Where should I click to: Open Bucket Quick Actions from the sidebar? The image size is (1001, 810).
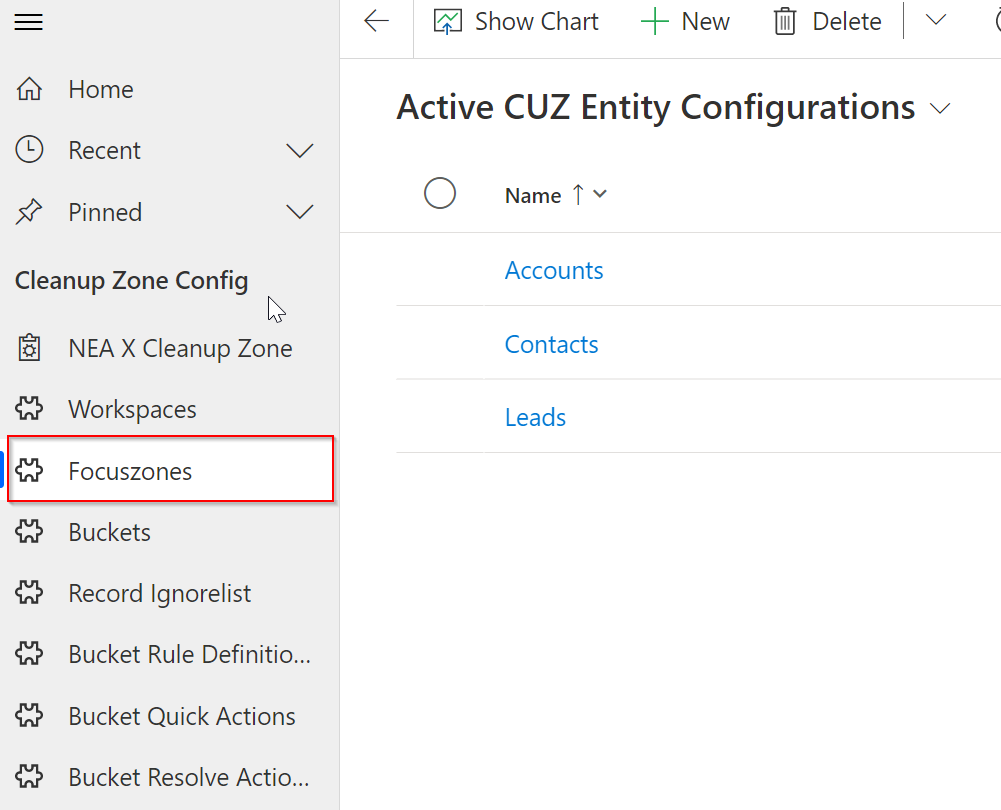[x=182, y=716]
